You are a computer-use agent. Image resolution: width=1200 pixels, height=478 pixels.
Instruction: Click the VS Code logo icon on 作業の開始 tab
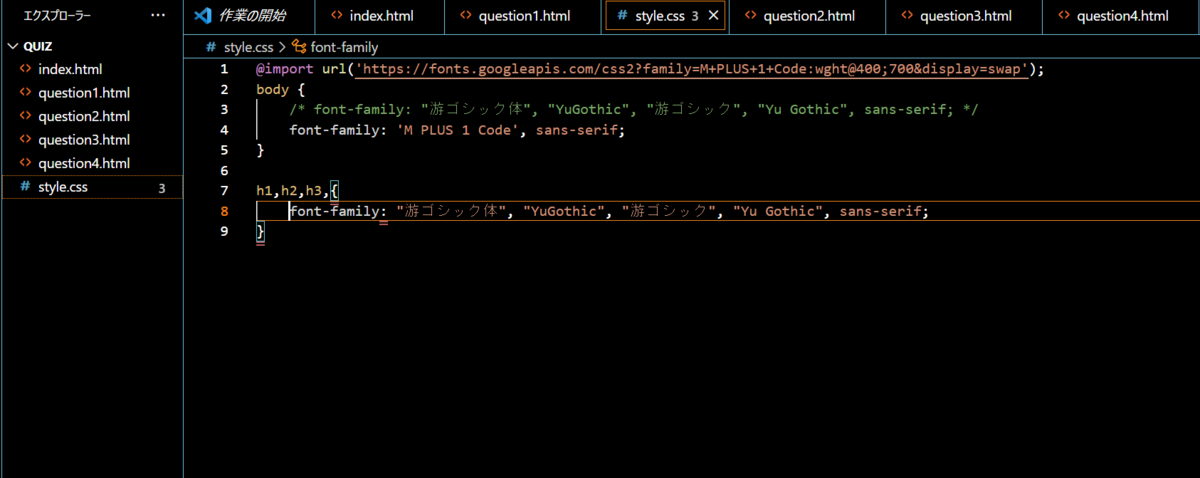pos(203,16)
